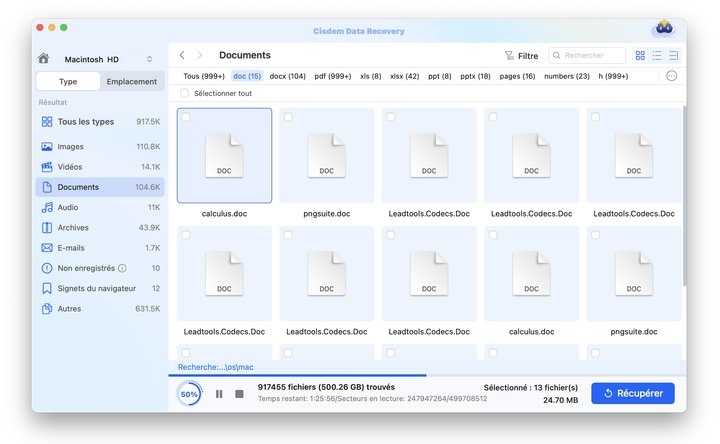Switch to grid thumbnail view
The width and height of the screenshot is (720, 444).
640,56
